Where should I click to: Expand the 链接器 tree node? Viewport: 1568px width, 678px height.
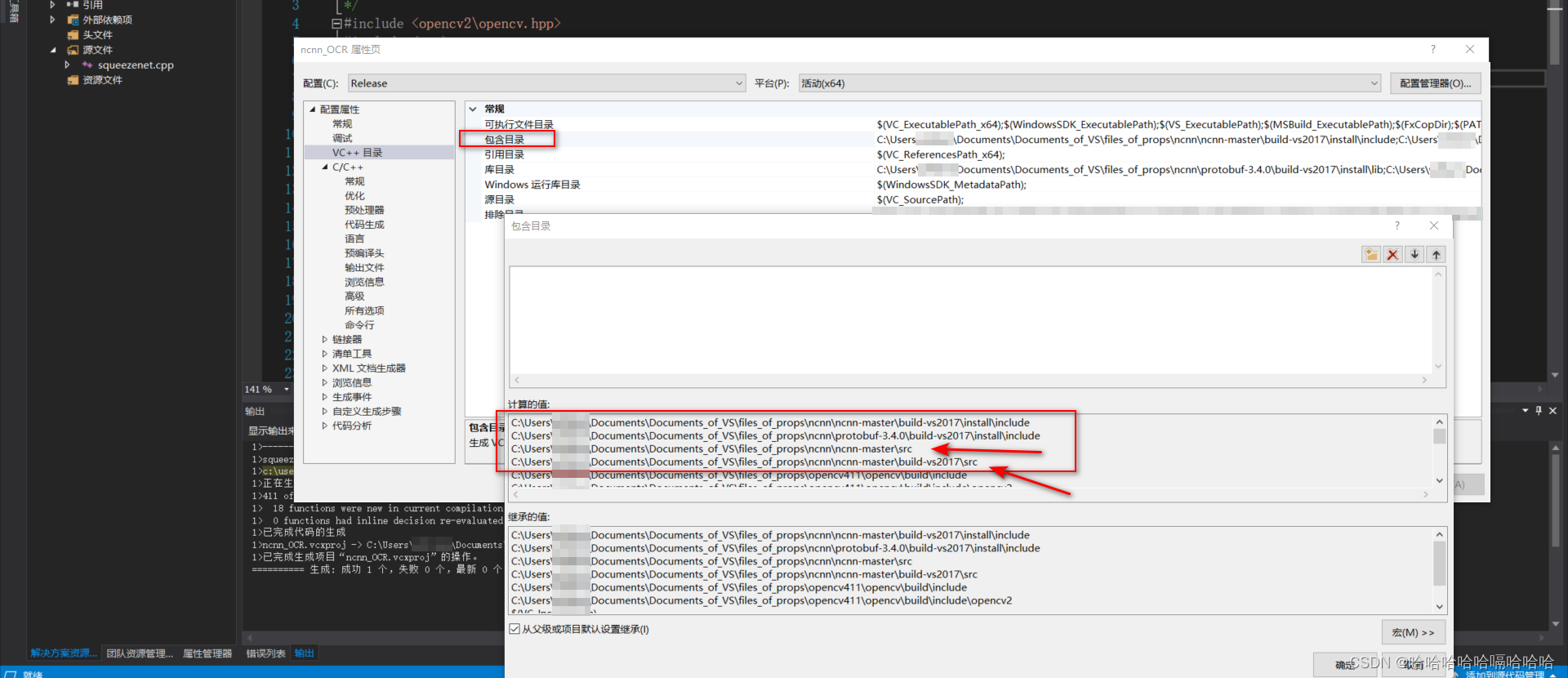(x=324, y=339)
